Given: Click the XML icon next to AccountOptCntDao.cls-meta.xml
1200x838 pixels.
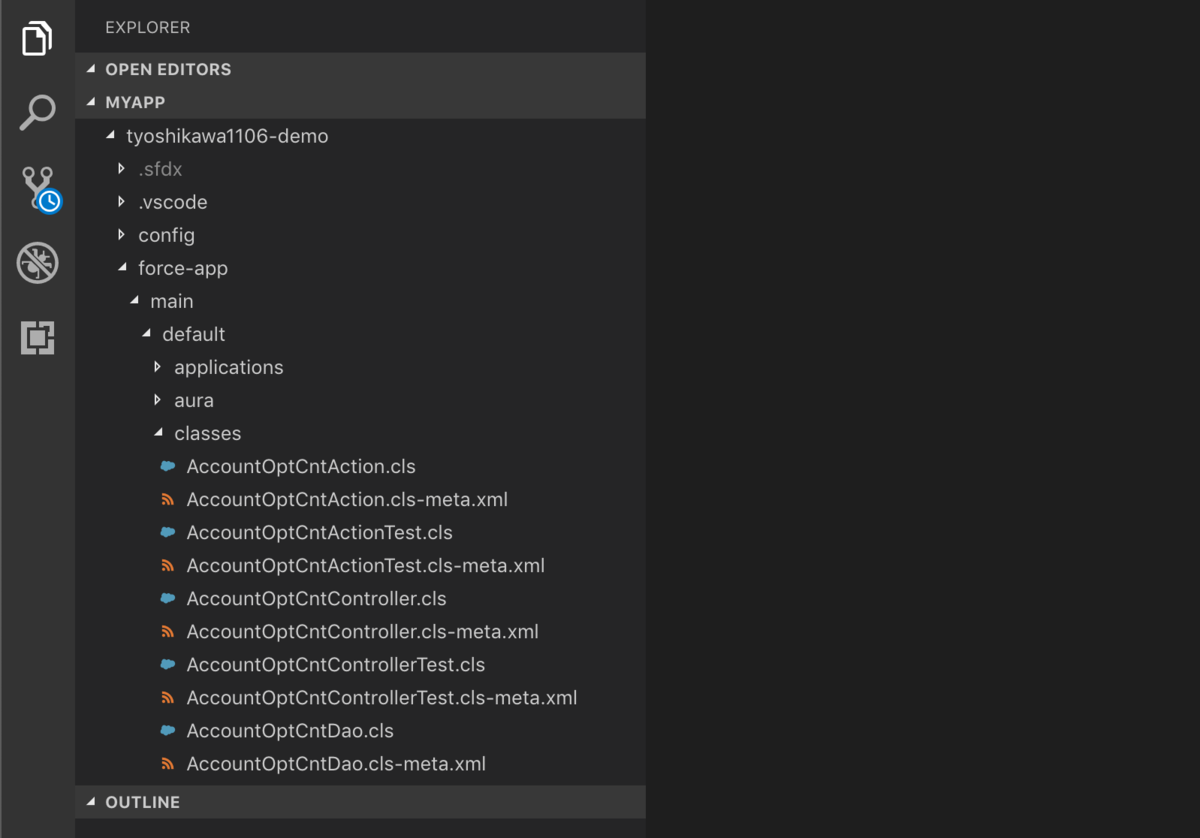Looking at the screenshot, I should pyautogui.click(x=167, y=763).
